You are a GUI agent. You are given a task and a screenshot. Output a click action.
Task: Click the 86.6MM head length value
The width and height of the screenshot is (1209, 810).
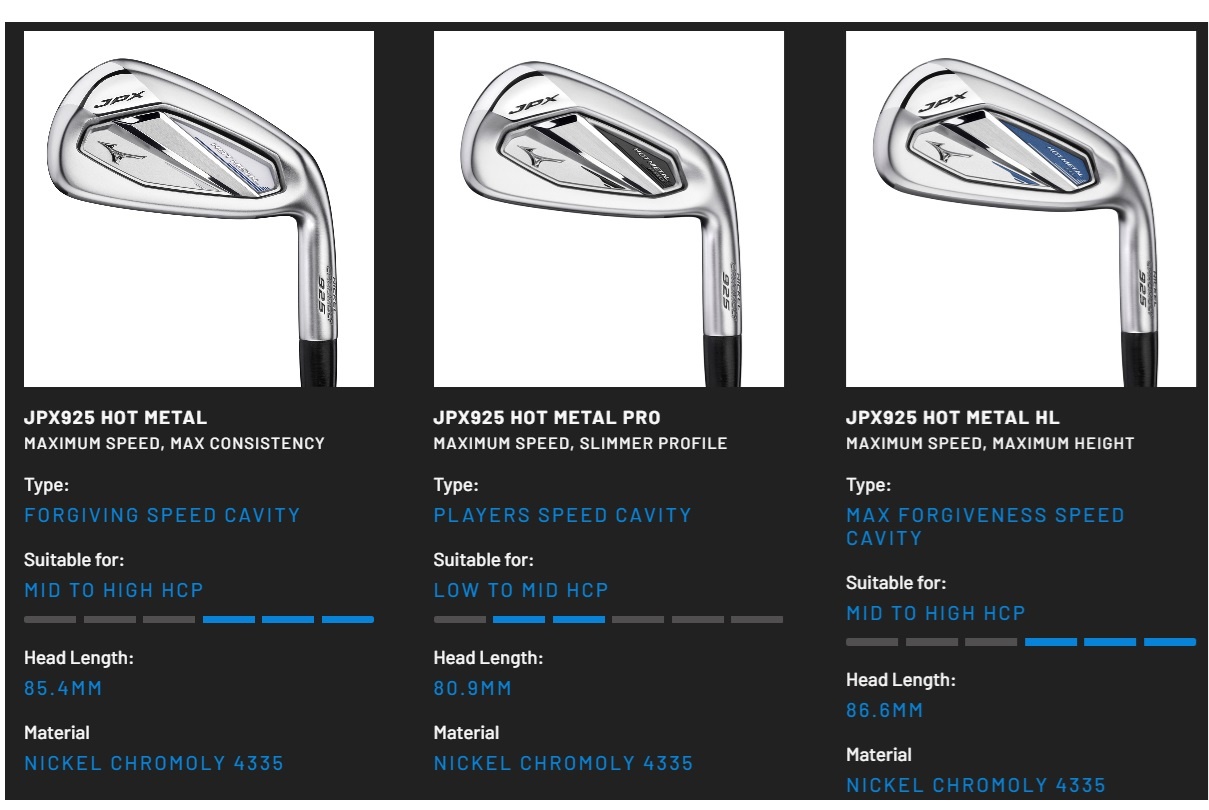(x=885, y=710)
